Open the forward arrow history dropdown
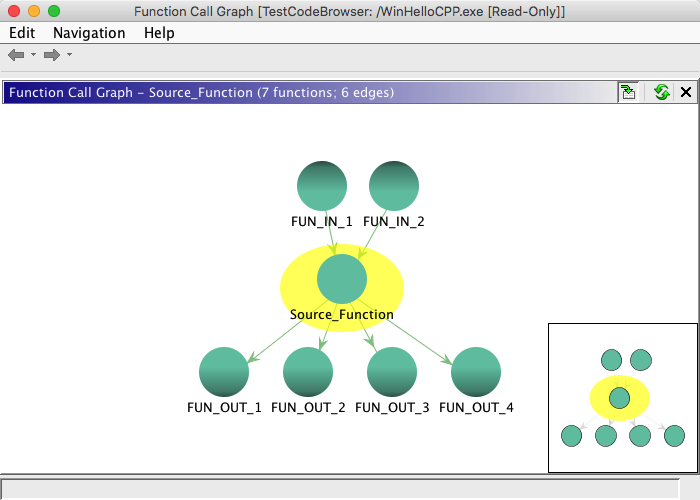The width and height of the screenshot is (700, 500). click(69, 54)
